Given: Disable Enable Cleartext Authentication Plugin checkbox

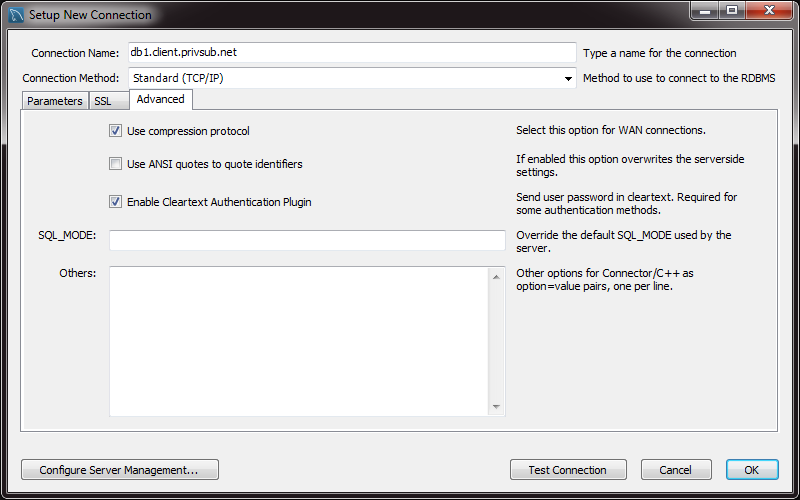Looking at the screenshot, I should 115,202.
